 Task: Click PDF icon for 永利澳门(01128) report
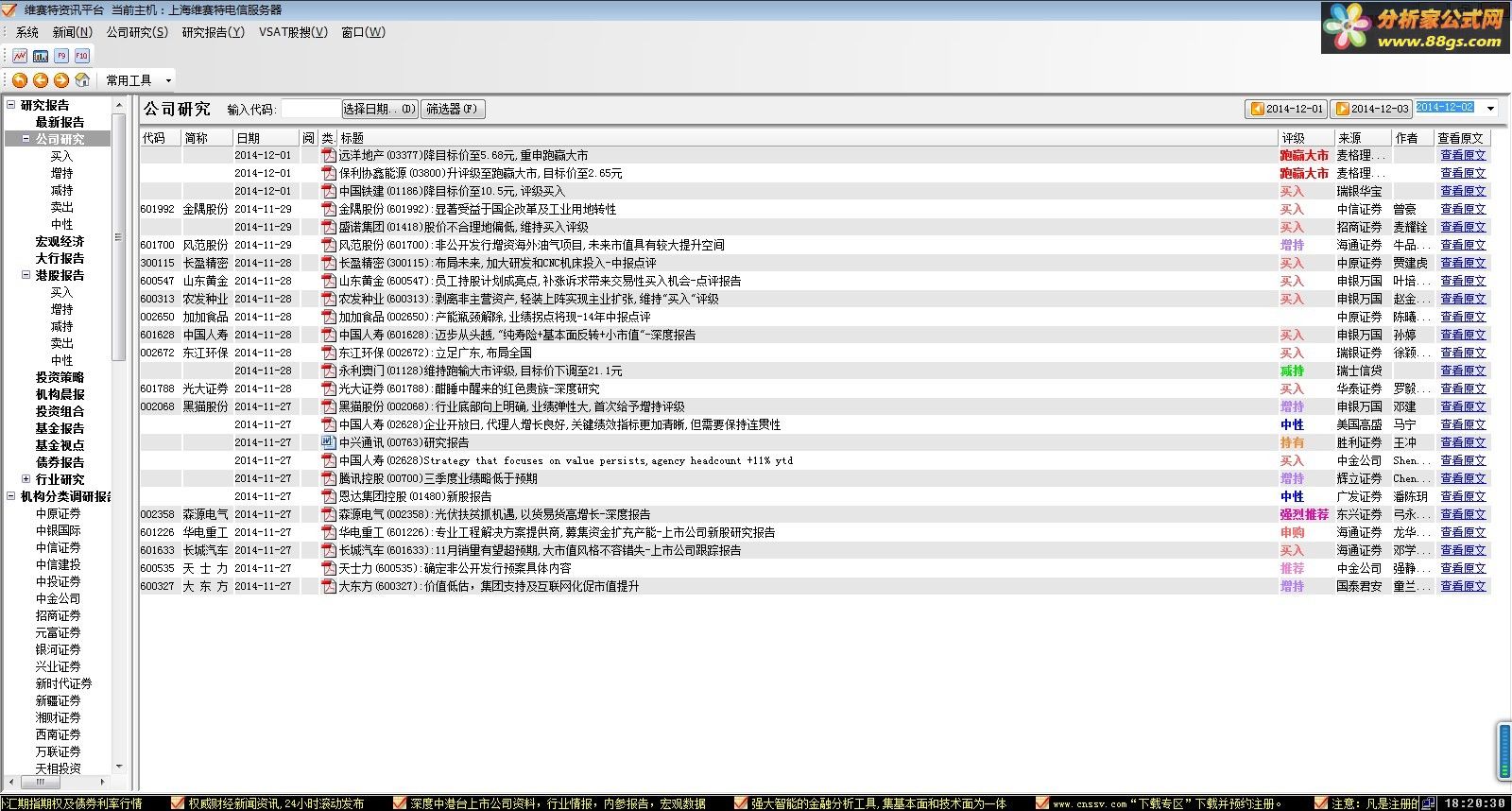(x=329, y=371)
